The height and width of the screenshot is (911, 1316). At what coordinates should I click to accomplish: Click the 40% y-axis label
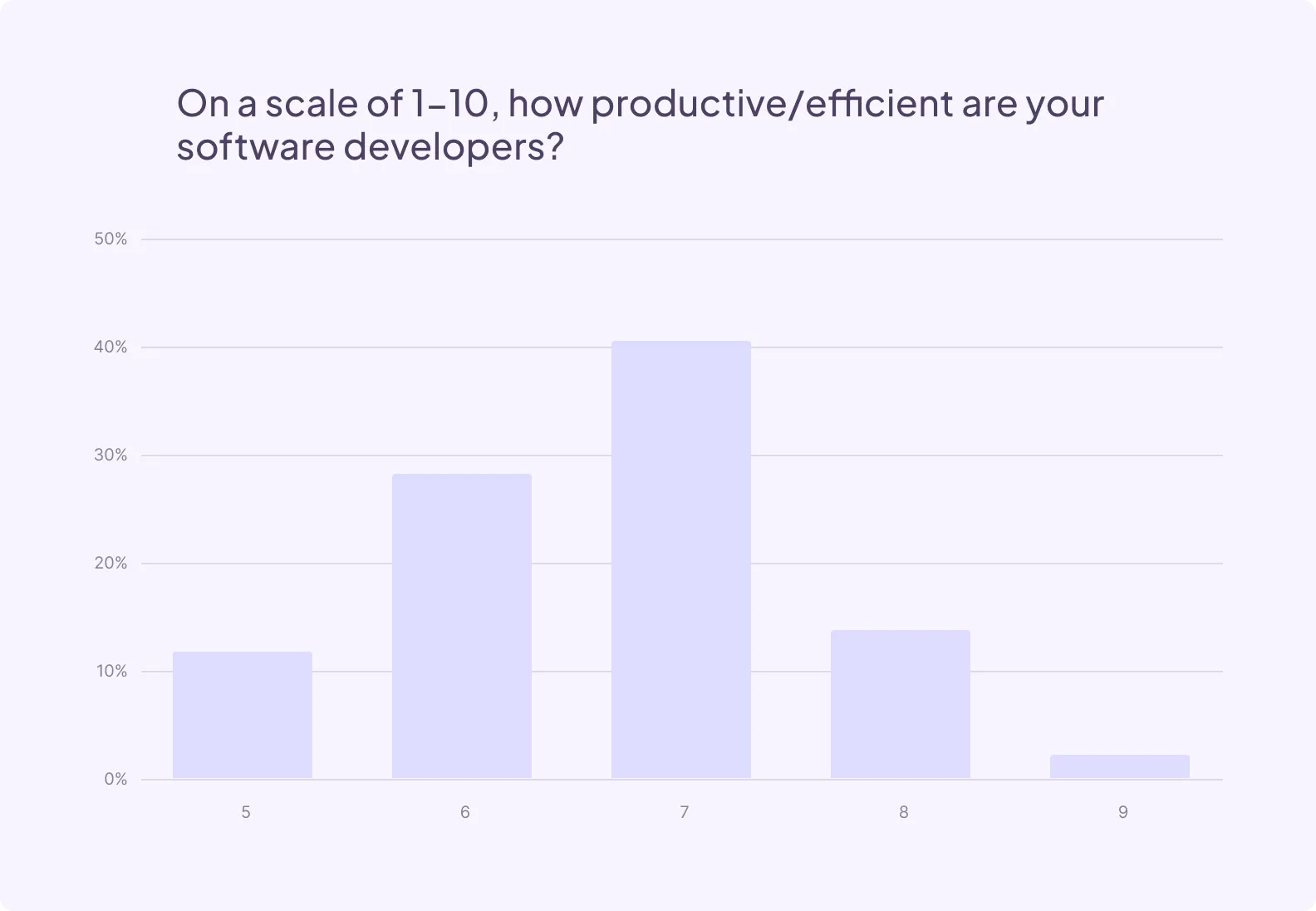pyautogui.click(x=110, y=347)
